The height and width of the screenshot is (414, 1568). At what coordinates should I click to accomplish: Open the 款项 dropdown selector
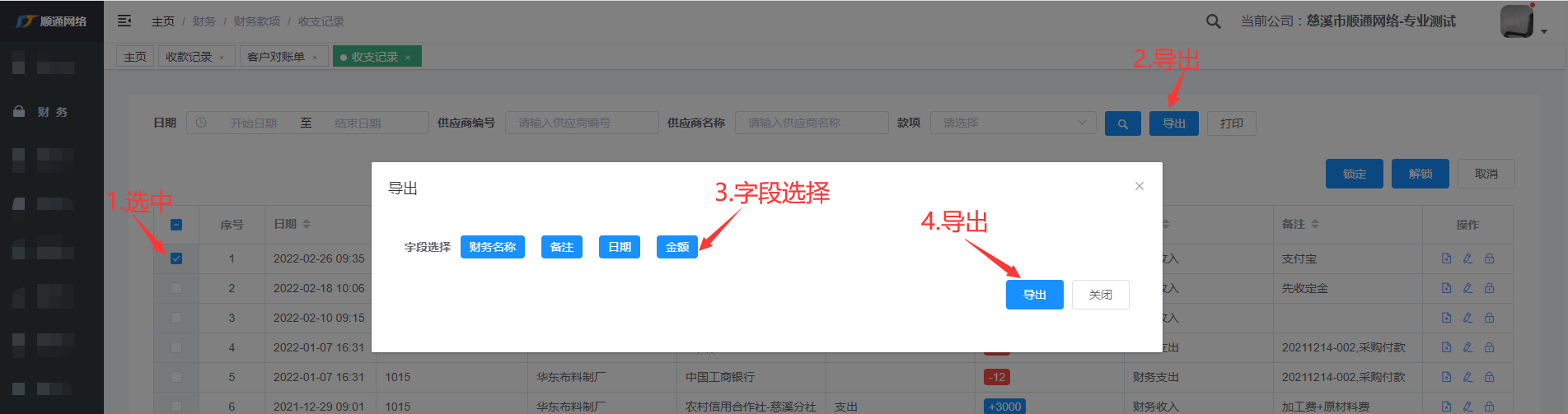point(1013,123)
